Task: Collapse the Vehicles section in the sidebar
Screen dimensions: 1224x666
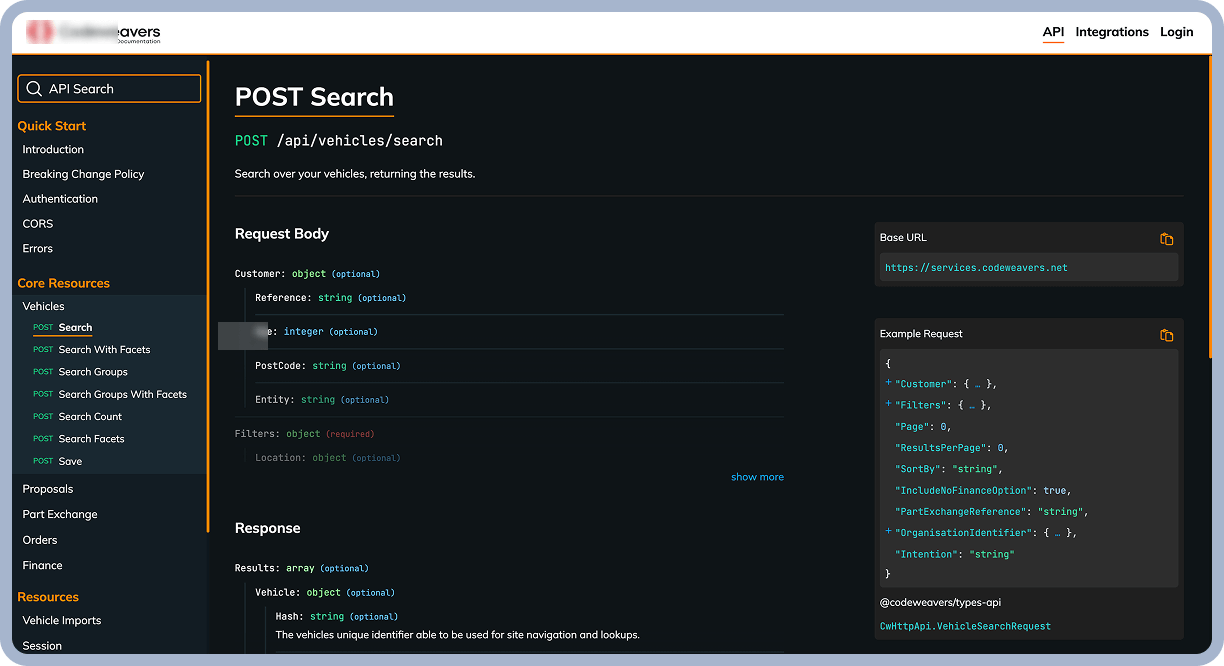Action: tap(43, 306)
